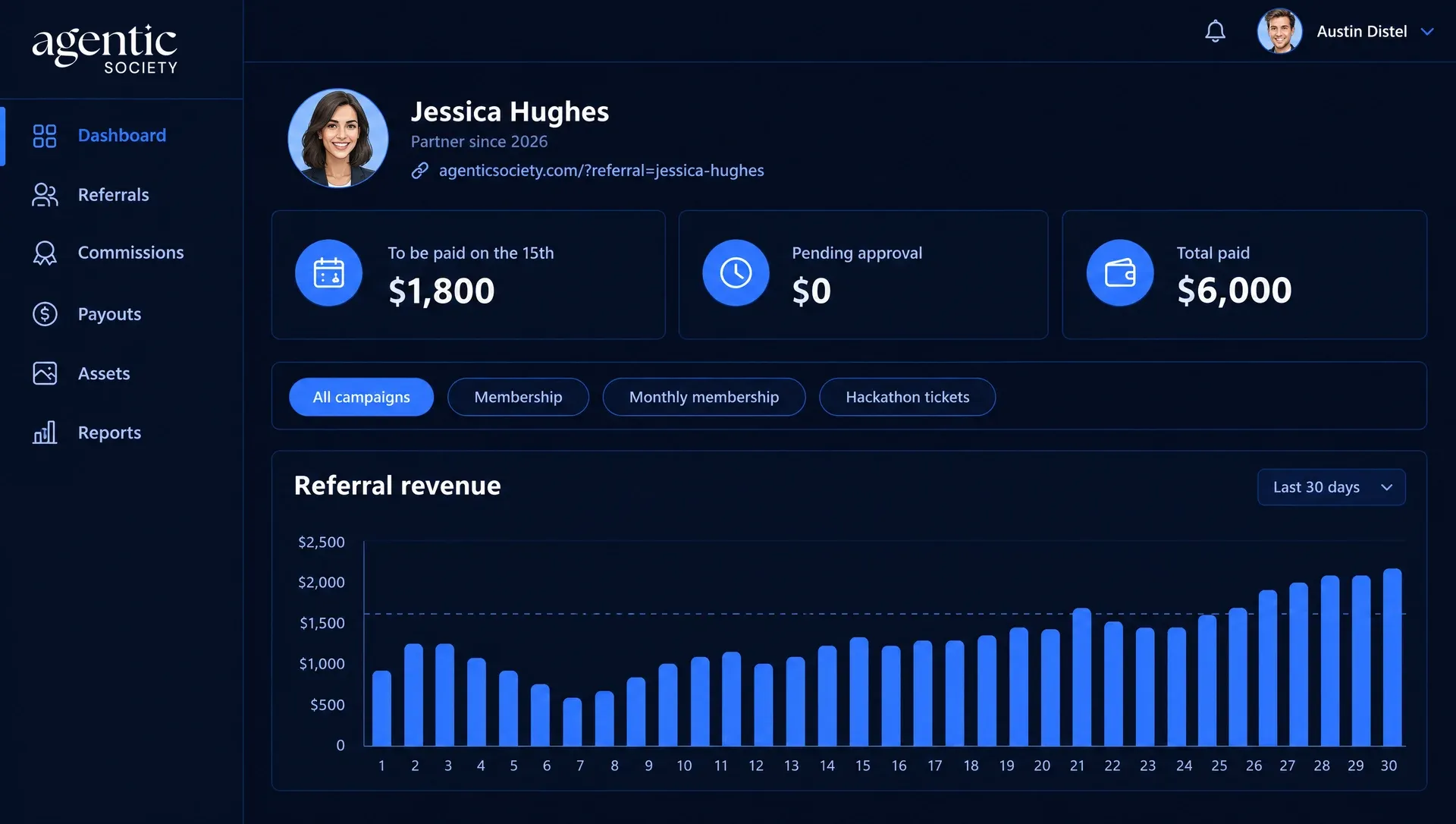Click the $0 pending approval amount
The width and height of the screenshot is (1456, 824).
pyautogui.click(x=811, y=291)
